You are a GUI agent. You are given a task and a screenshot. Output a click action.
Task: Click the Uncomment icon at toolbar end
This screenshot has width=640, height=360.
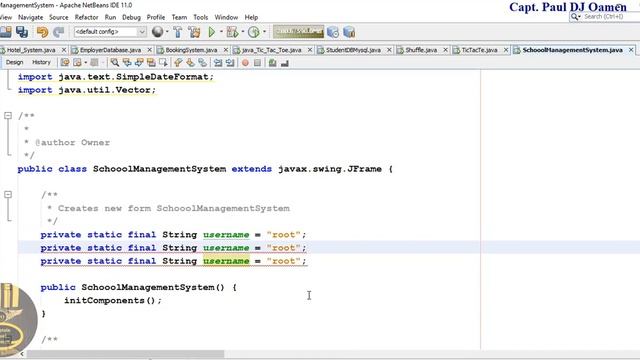click(285, 62)
